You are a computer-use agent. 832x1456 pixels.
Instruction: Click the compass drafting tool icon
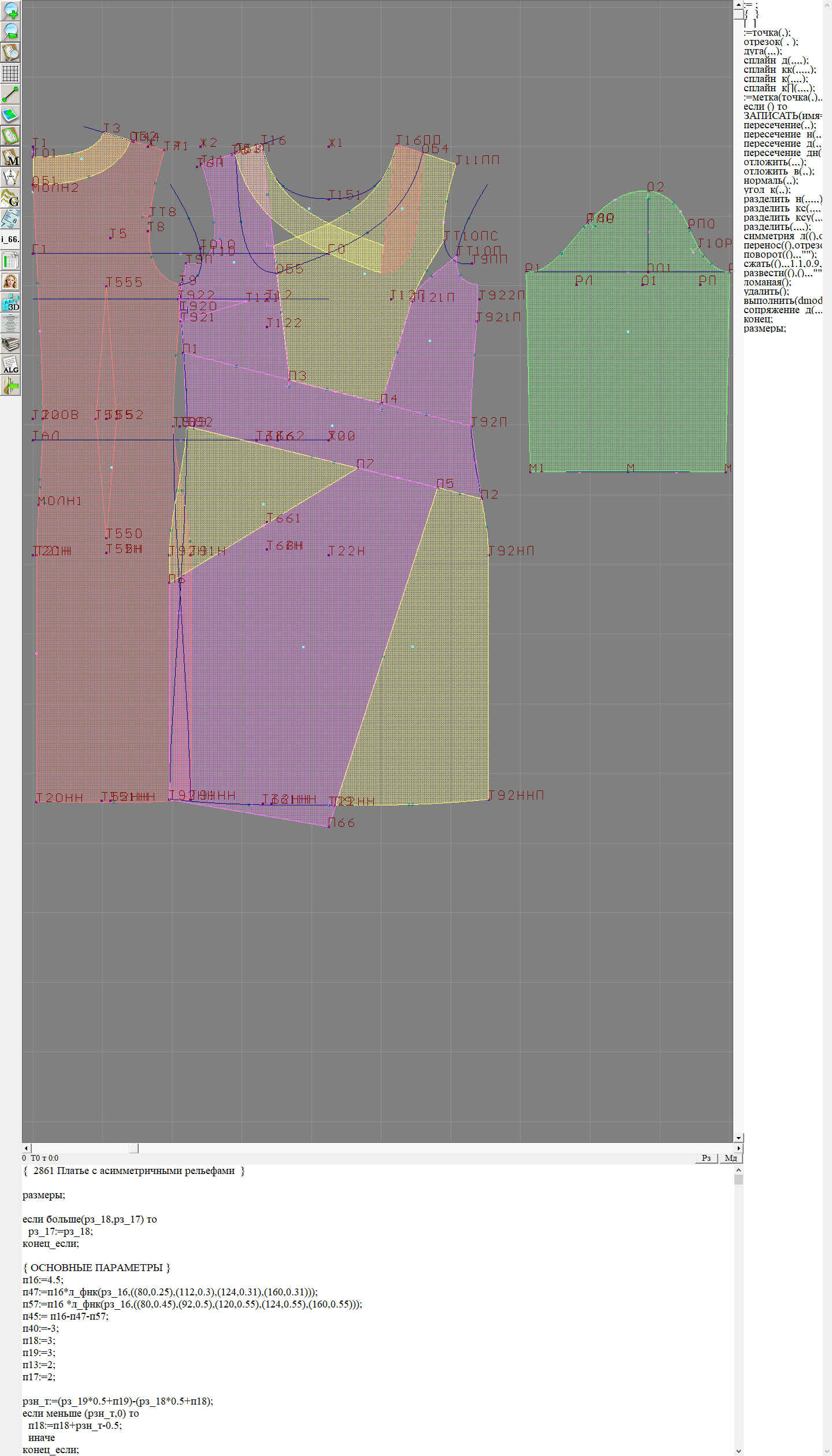[x=10, y=177]
